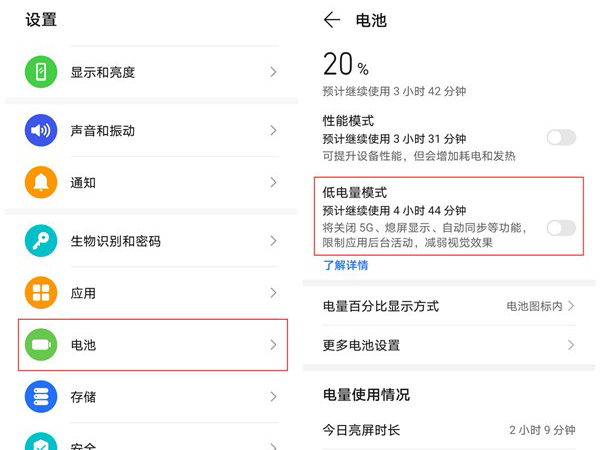Tap the back arrow on Battery page
This screenshot has height=450, width=600.
(x=332, y=20)
